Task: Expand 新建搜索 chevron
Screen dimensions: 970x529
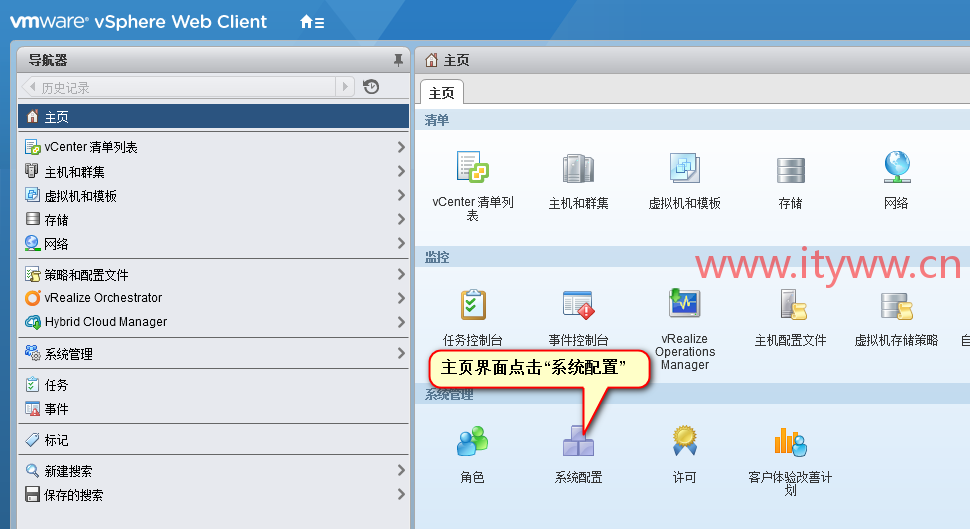Action: [401, 470]
